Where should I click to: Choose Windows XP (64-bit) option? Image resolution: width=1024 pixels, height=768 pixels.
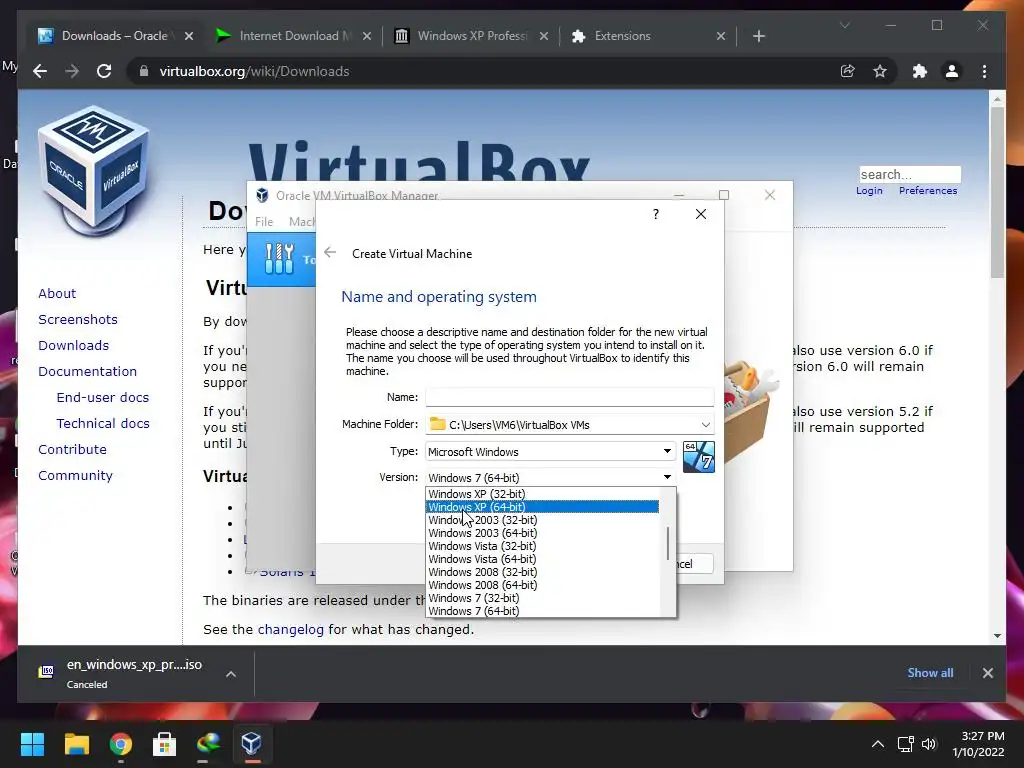pos(543,507)
